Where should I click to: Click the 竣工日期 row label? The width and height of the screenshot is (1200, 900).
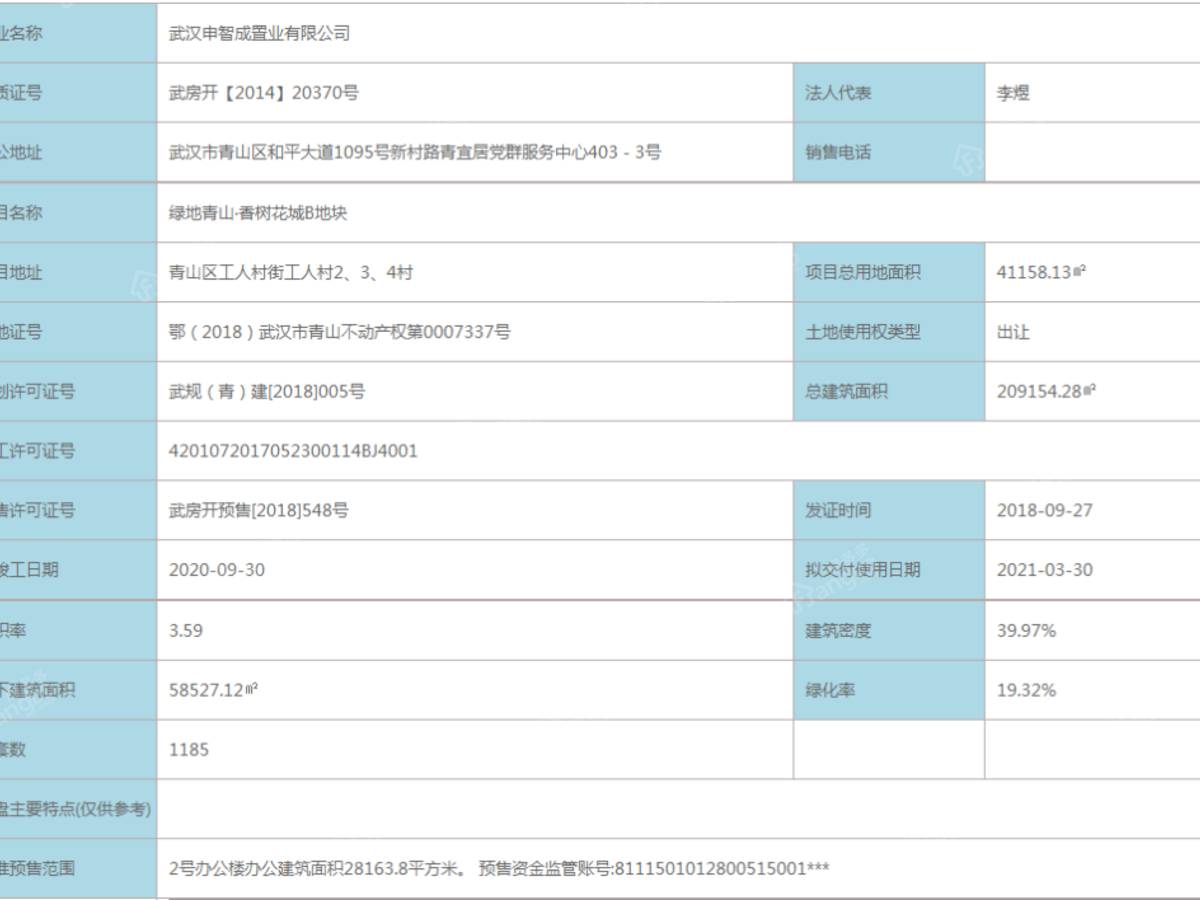(29, 570)
